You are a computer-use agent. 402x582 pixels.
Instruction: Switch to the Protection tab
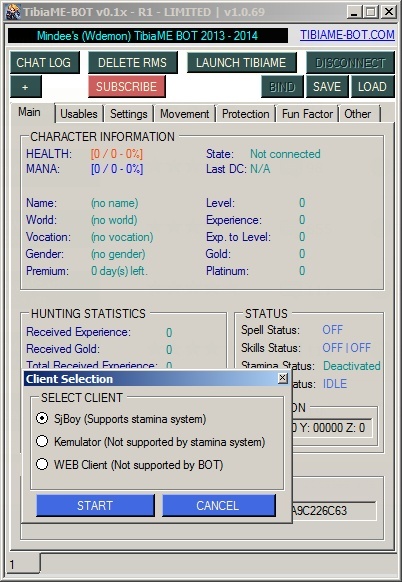click(x=246, y=114)
